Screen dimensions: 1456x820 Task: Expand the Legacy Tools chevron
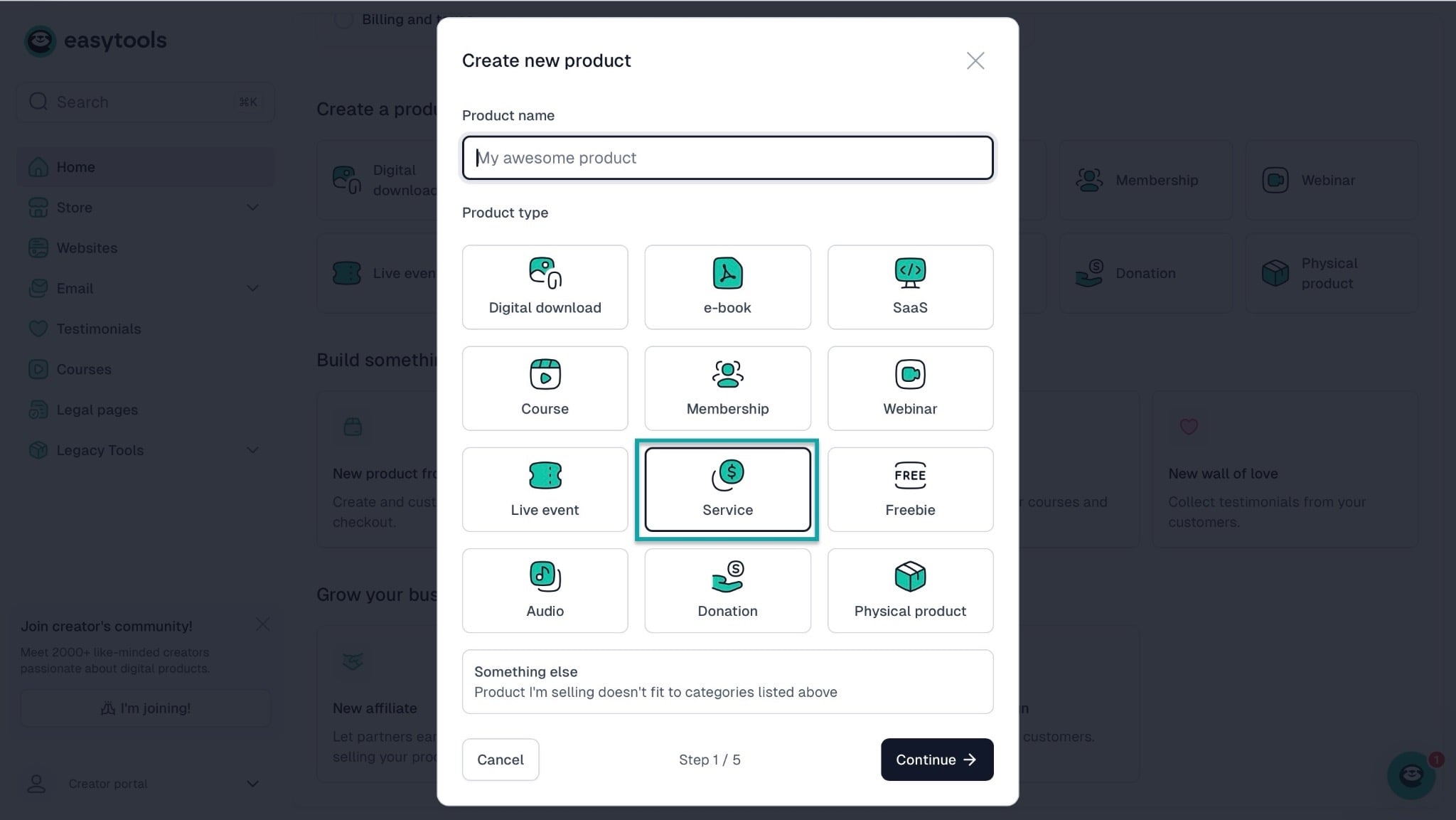click(252, 450)
